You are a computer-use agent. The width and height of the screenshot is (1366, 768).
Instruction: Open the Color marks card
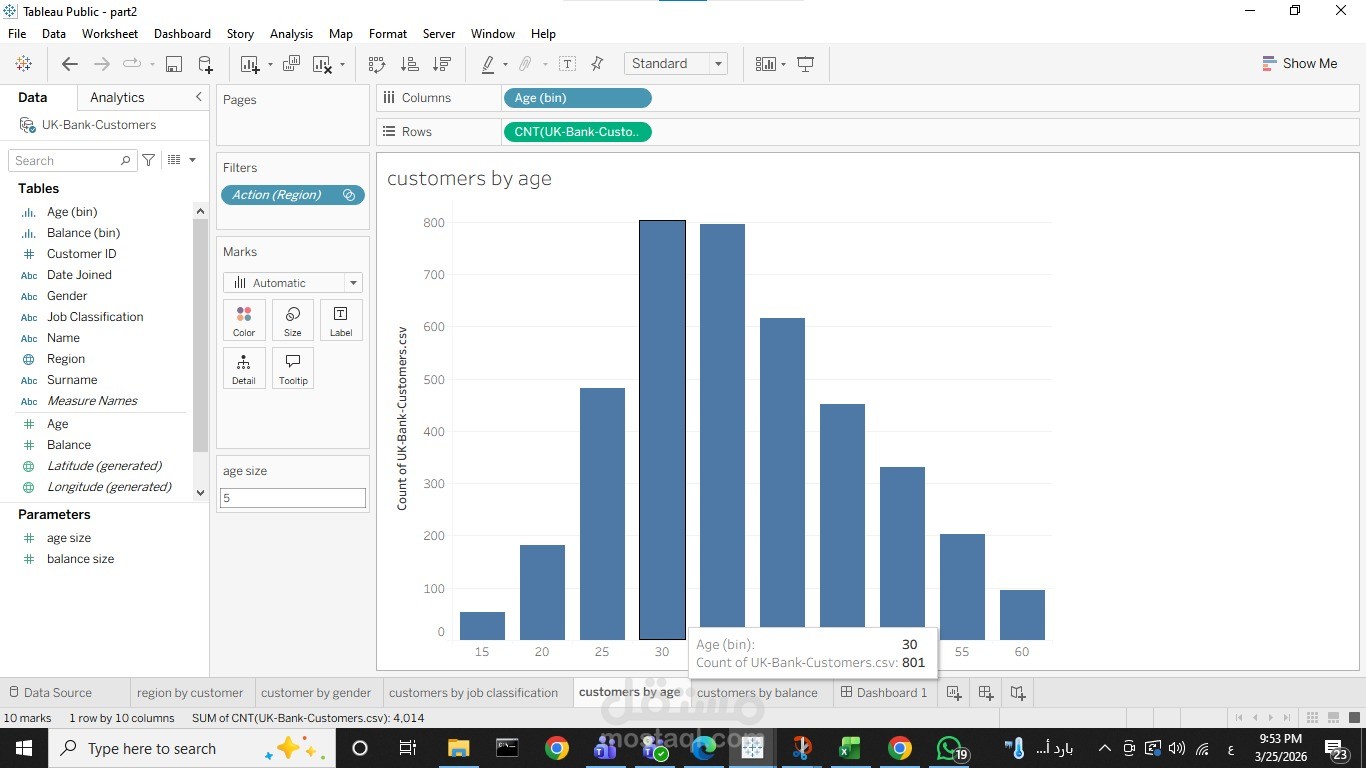point(244,320)
